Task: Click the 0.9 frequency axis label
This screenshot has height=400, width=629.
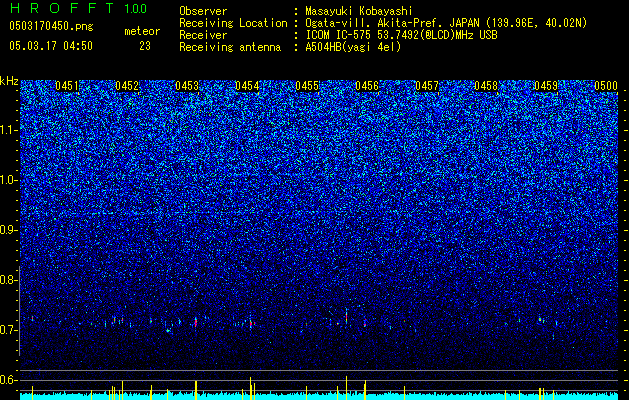Action: pyautogui.click(x=9, y=230)
